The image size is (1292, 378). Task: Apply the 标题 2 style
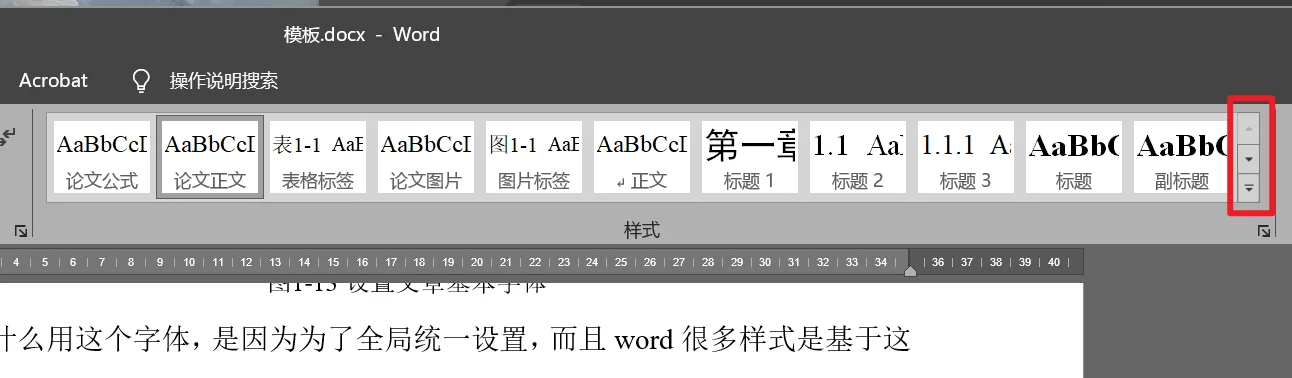pyautogui.click(x=858, y=156)
